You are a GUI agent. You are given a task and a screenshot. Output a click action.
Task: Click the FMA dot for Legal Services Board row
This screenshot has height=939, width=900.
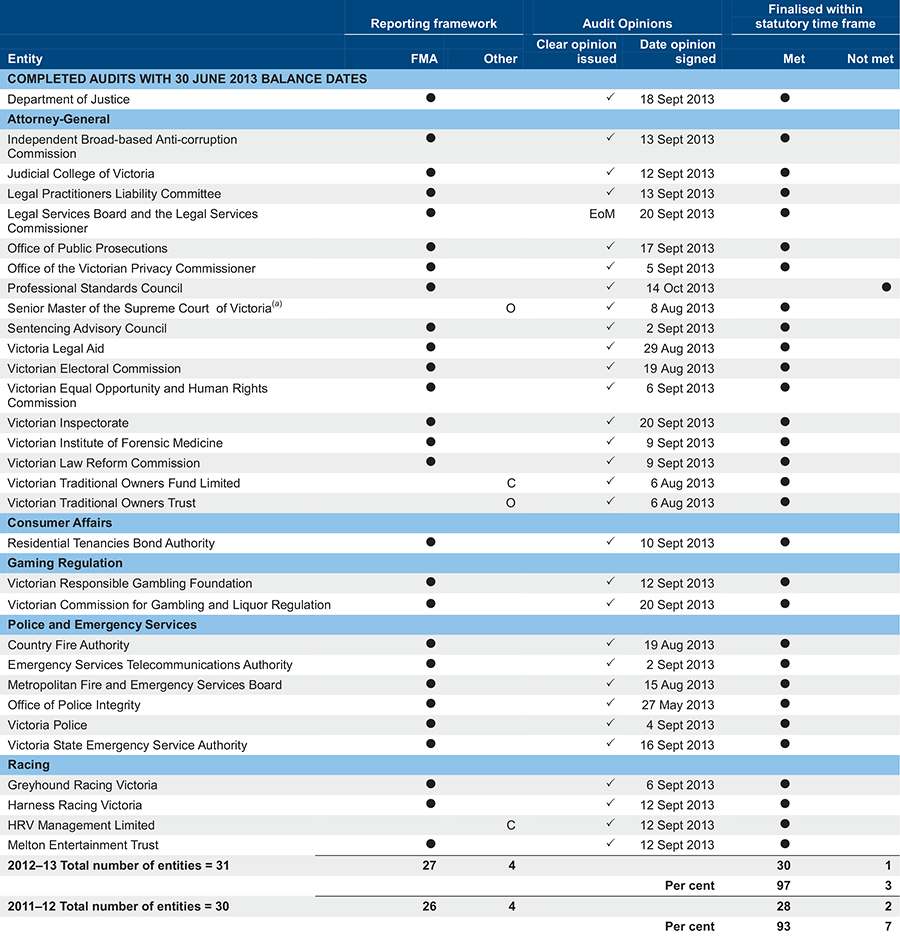tap(430, 213)
